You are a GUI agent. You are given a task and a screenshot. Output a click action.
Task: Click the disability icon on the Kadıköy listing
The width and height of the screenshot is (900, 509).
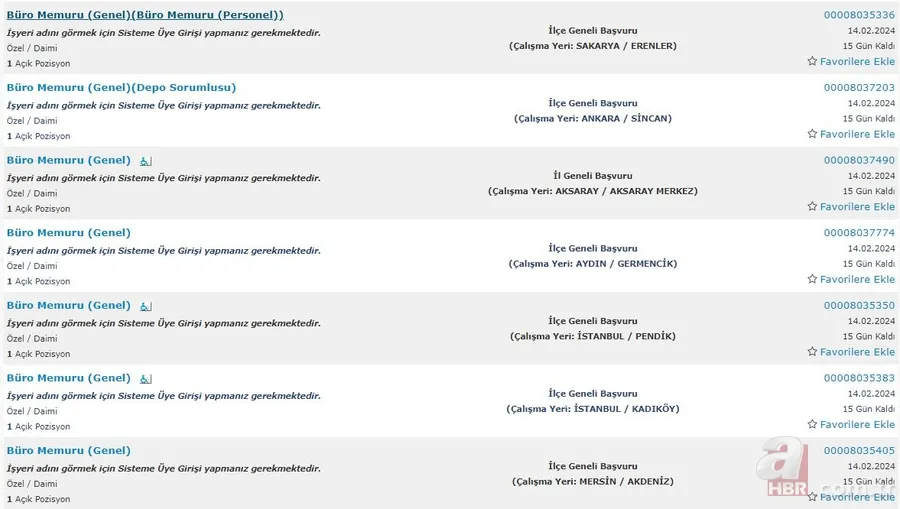click(145, 379)
